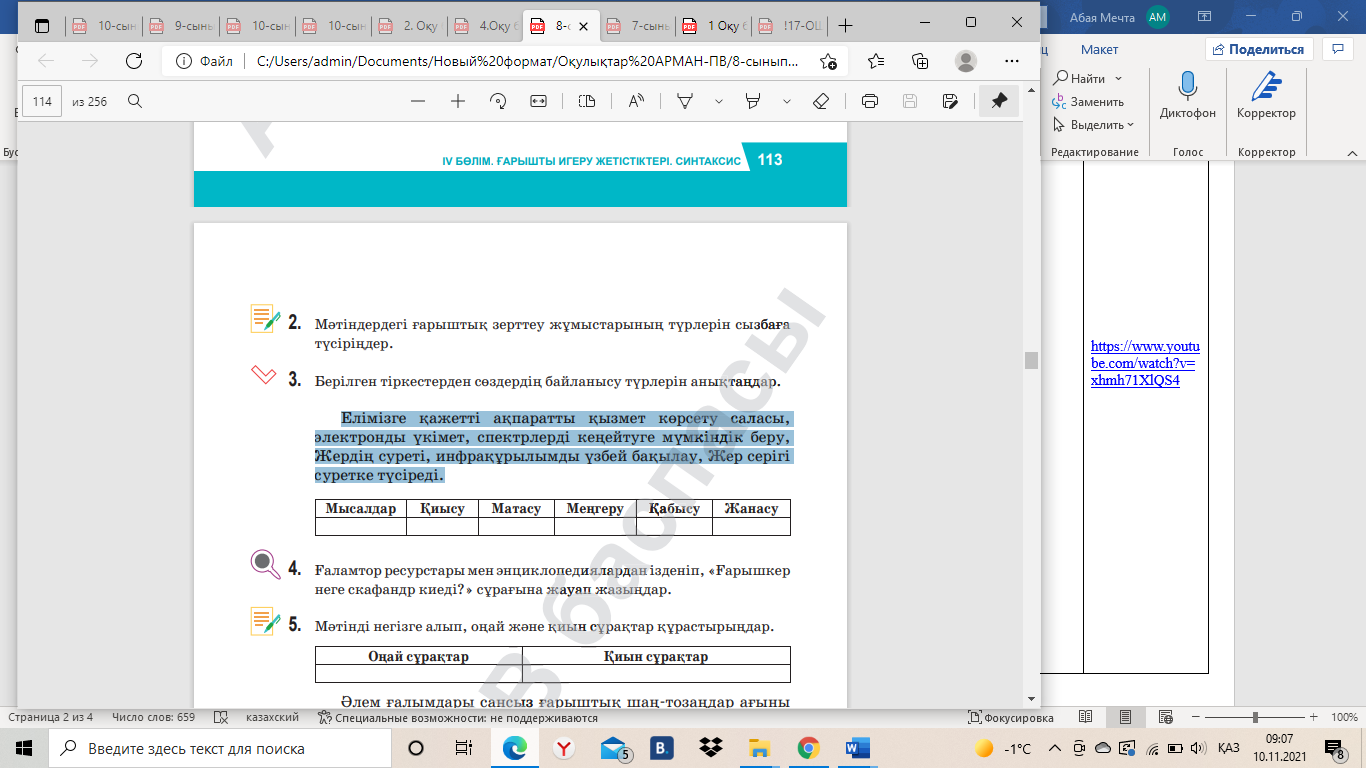1366x768 pixels.
Task: Expand the PDF Draw tool options arrow
Action: (718, 101)
